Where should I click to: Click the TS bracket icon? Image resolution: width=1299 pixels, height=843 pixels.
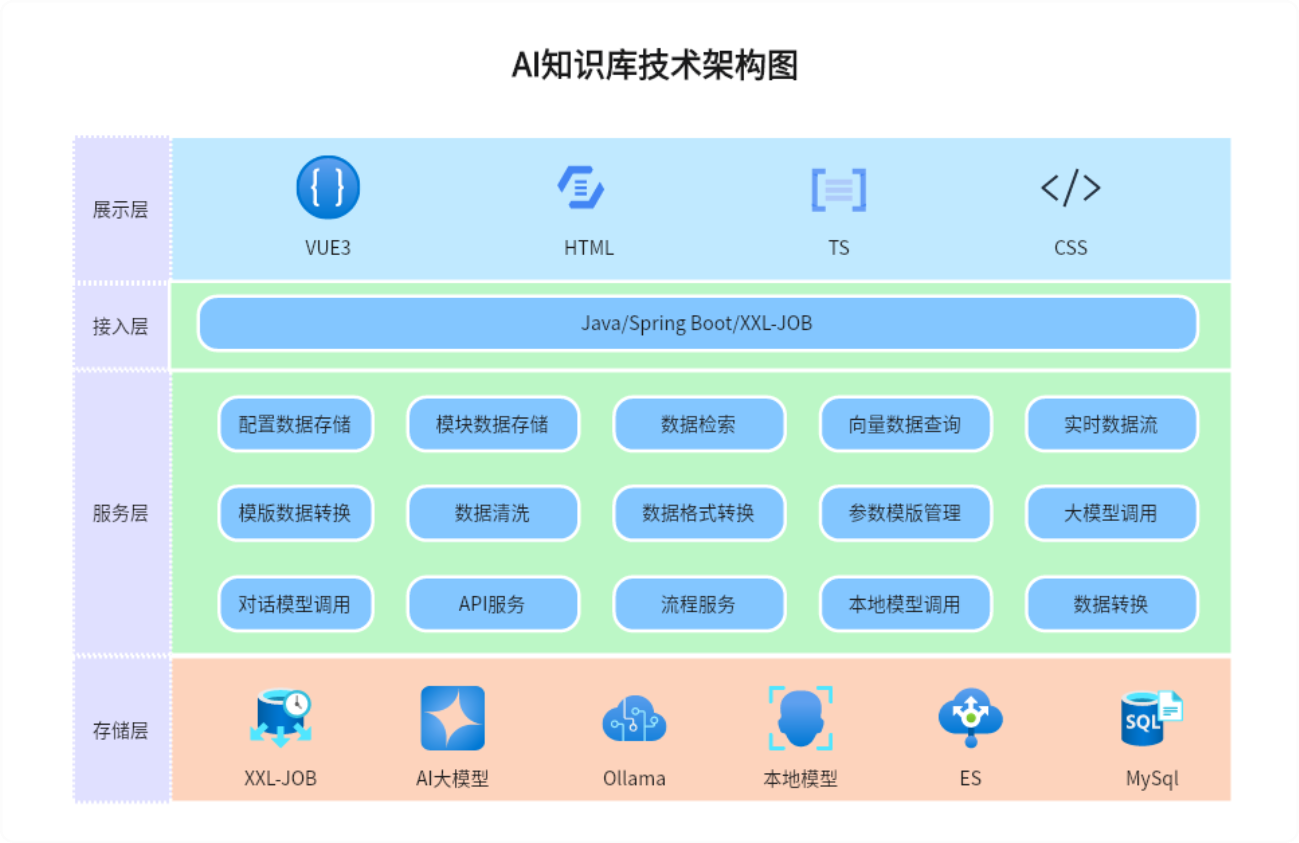[x=838, y=188]
